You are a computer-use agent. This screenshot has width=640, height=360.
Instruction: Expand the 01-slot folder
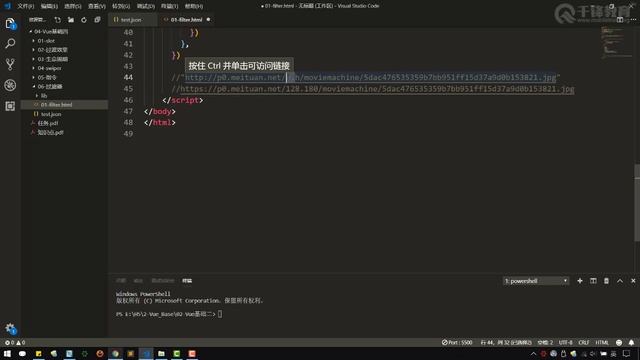pyautogui.click(x=46, y=41)
